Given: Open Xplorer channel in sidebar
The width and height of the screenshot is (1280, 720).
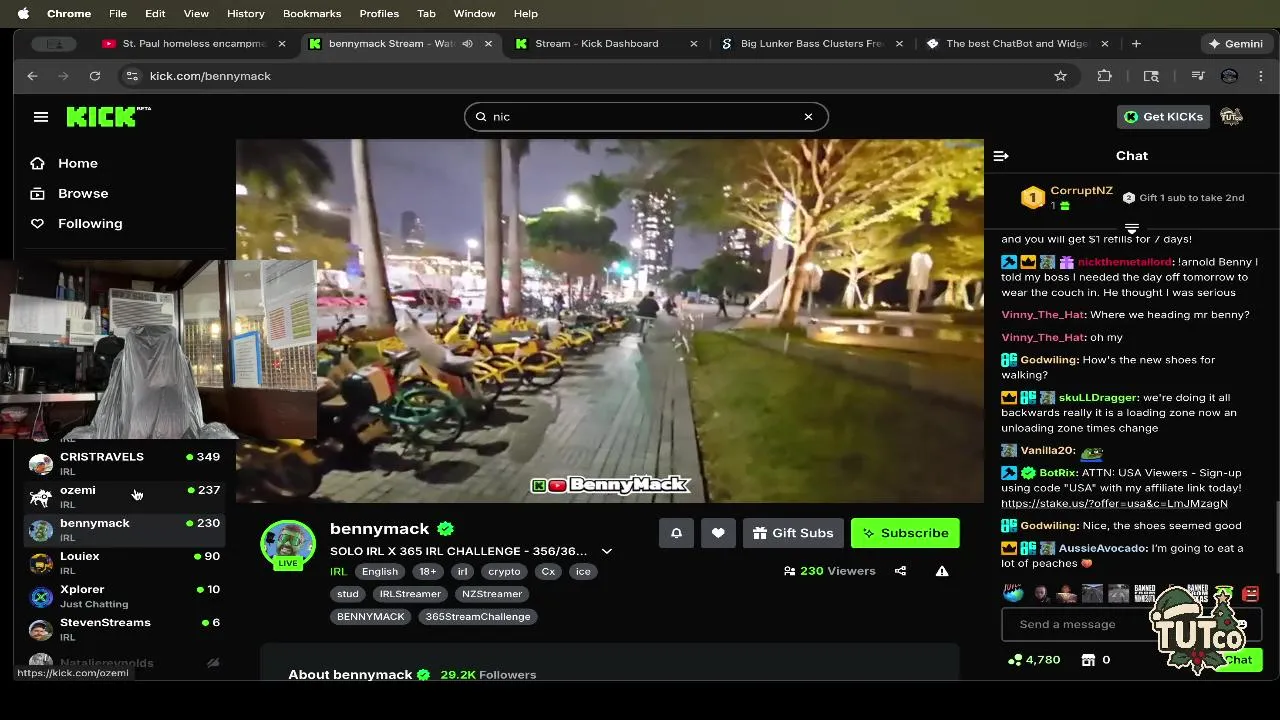Looking at the screenshot, I should [x=125, y=596].
